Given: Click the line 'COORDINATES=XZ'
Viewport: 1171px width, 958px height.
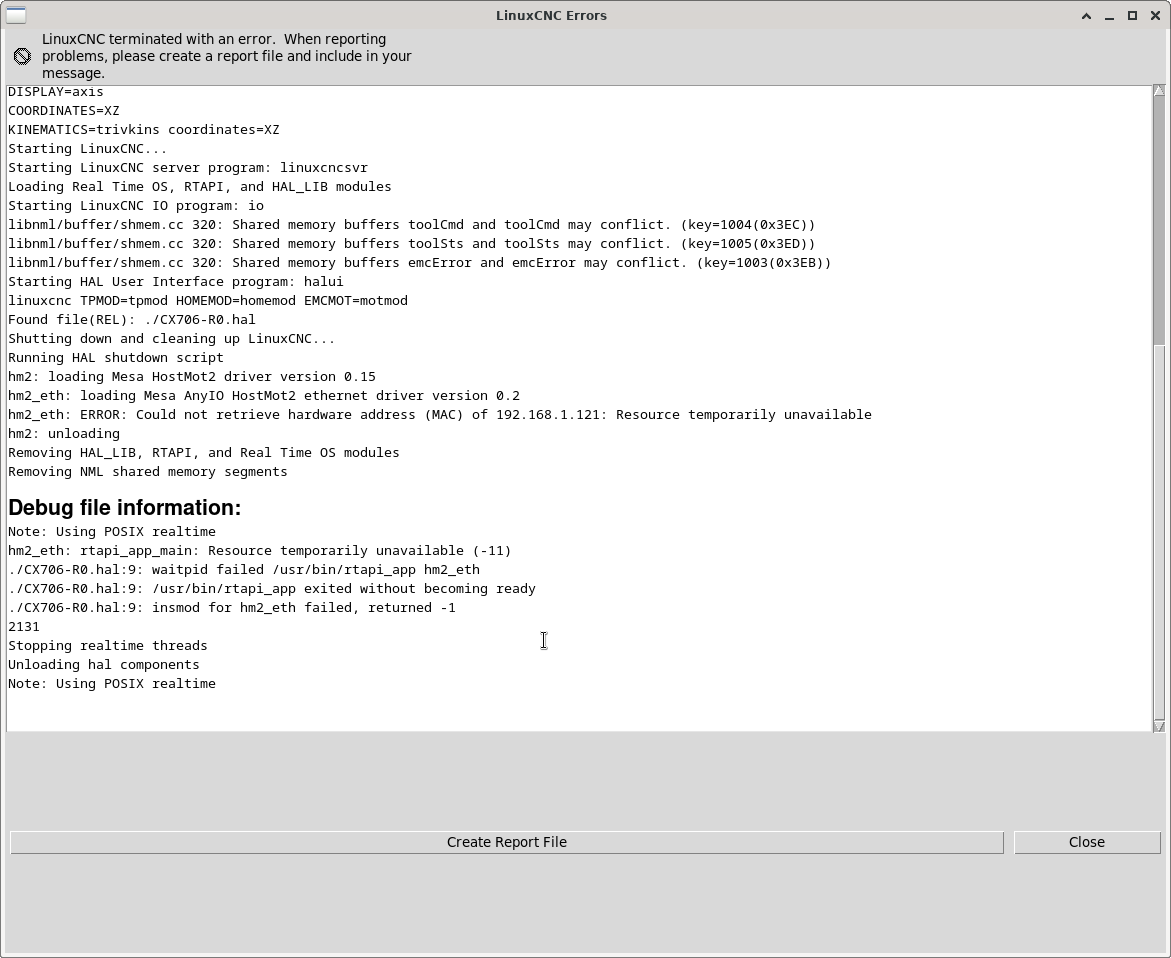Looking at the screenshot, I should pos(63,111).
